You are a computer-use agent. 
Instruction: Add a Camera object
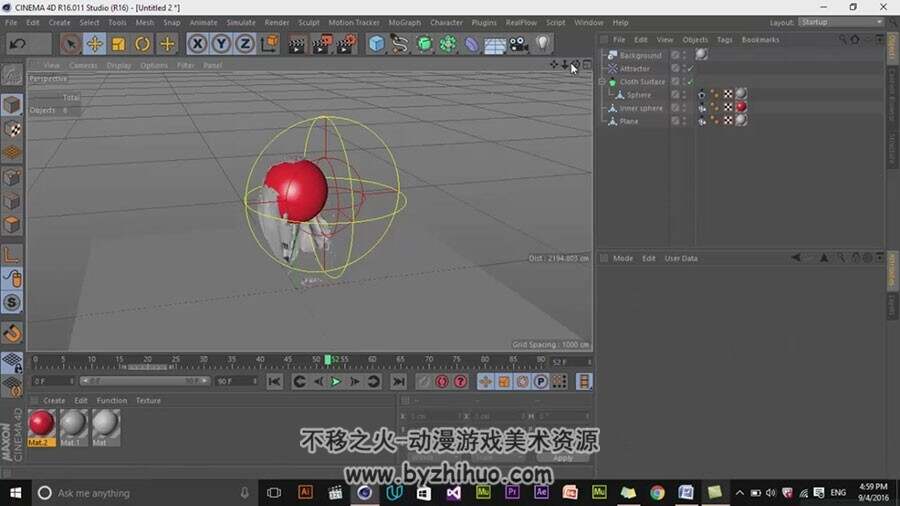point(519,44)
